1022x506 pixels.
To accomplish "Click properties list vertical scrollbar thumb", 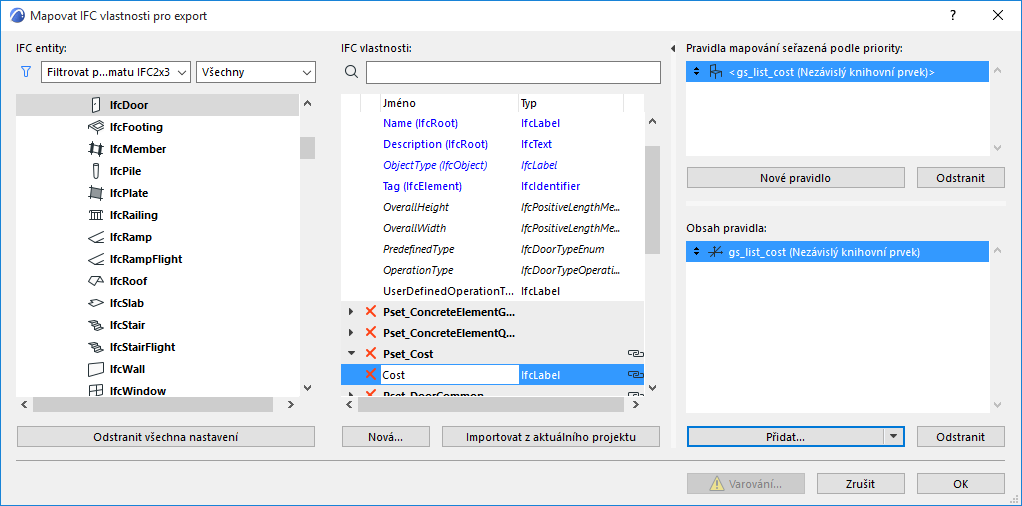I will [x=652, y=200].
